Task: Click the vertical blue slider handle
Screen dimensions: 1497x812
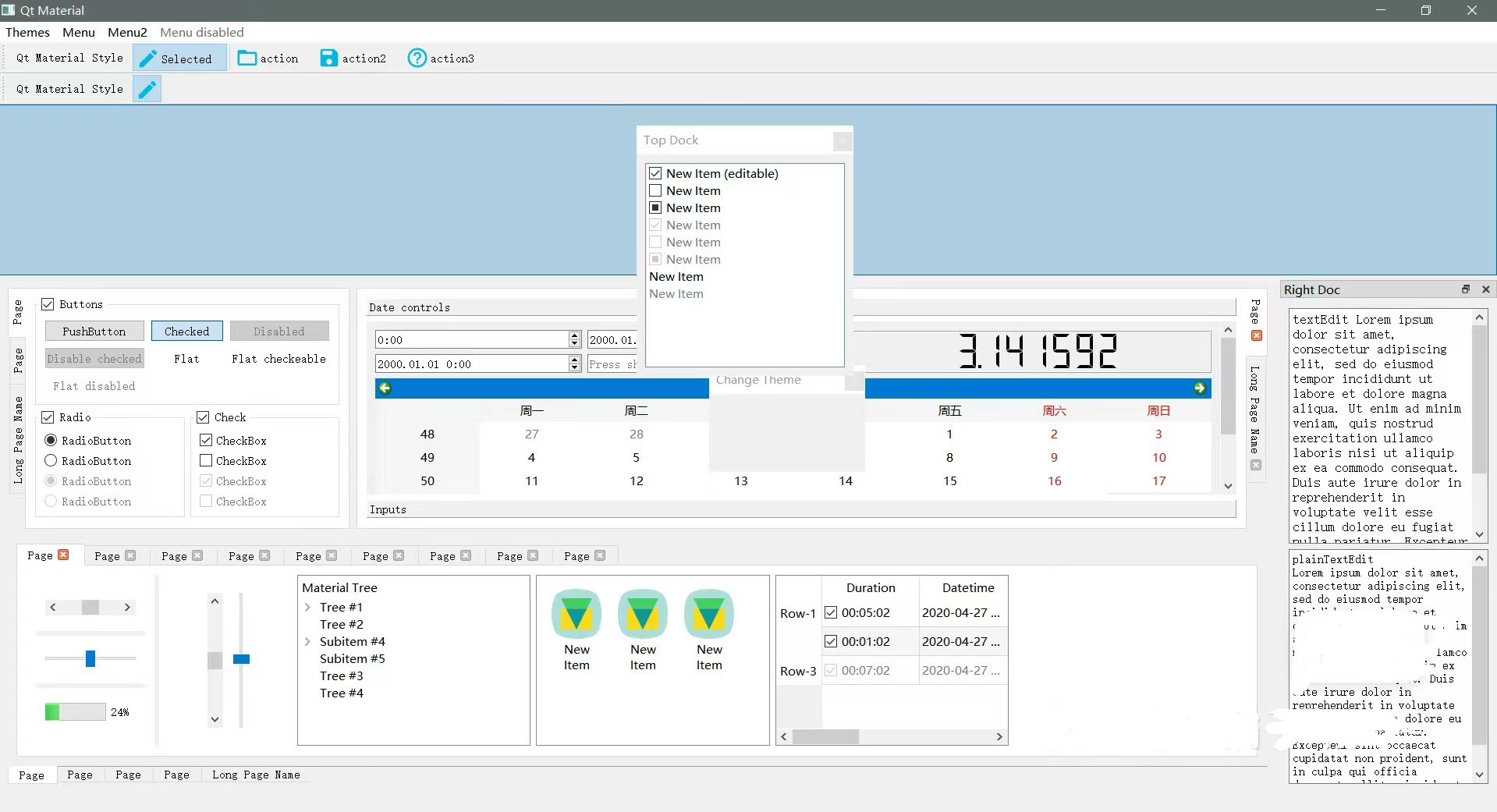Action: tap(241, 659)
